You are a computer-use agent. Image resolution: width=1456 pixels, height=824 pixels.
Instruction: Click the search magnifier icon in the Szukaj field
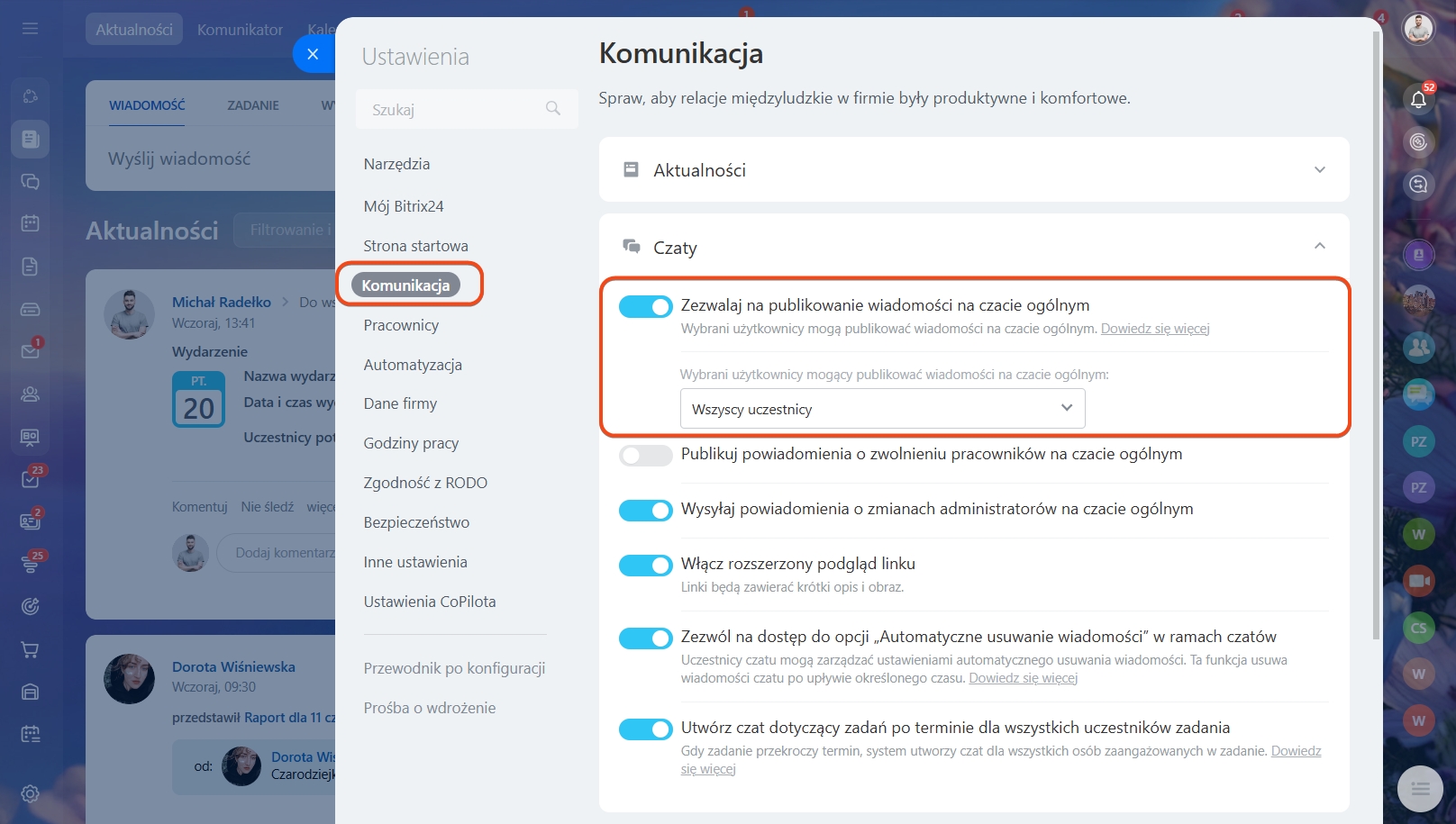[x=553, y=109]
